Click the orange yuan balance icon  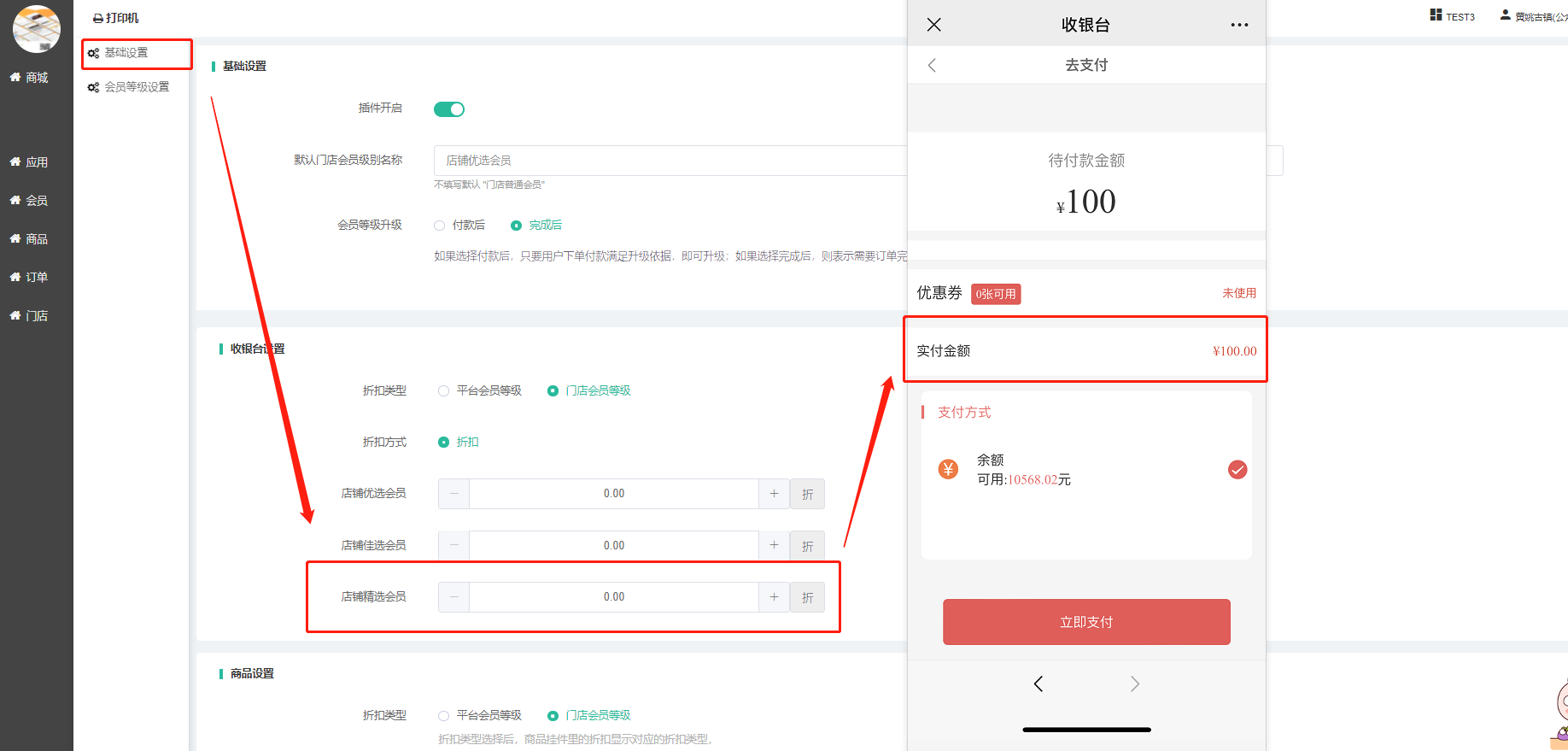pyautogui.click(x=948, y=469)
